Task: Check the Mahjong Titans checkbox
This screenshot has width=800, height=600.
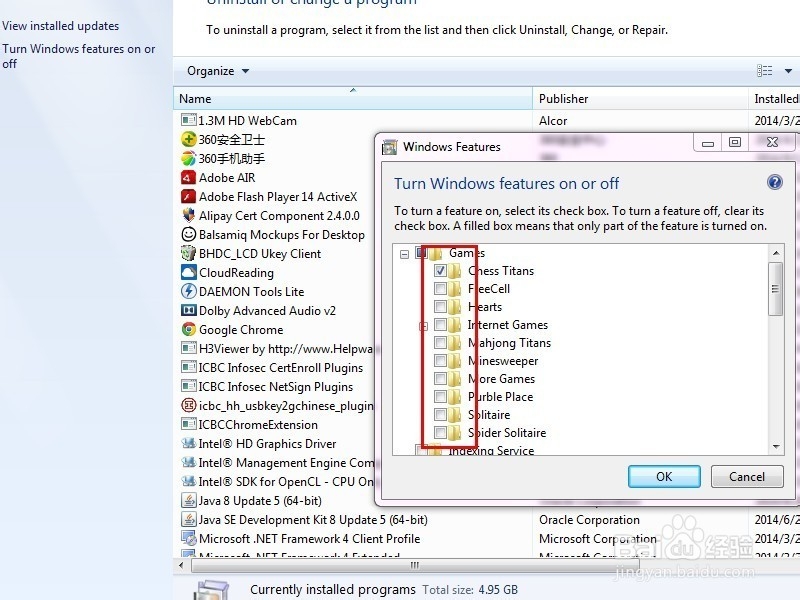Action: click(x=440, y=342)
